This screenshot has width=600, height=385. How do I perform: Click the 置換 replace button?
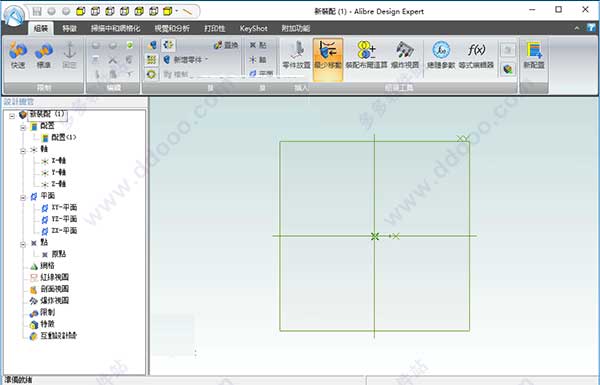point(226,45)
